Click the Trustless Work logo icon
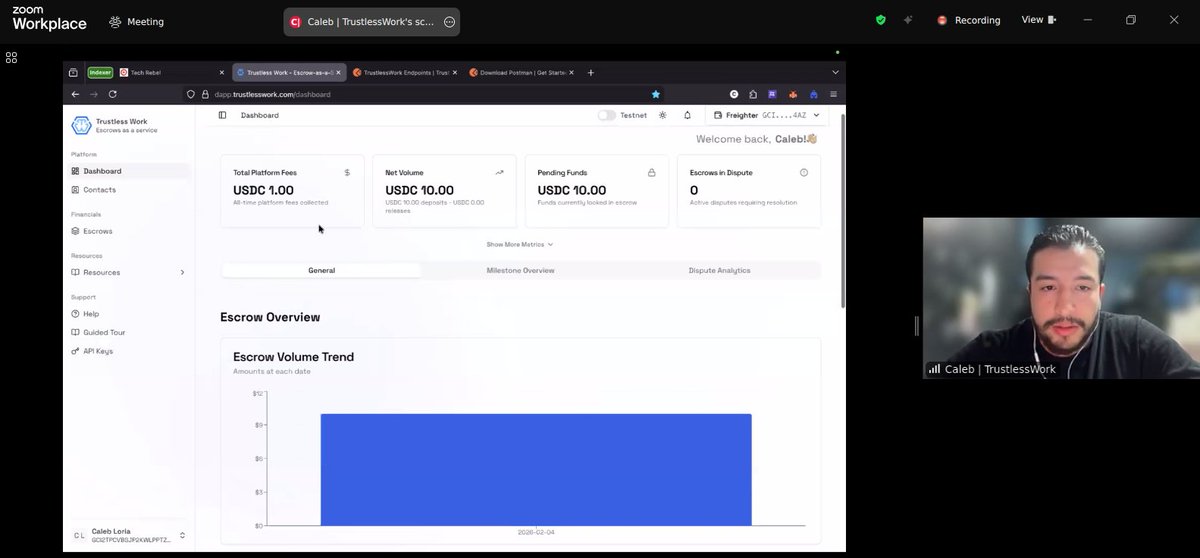This screenshot has height=558, width=1200. pos(81,125)
